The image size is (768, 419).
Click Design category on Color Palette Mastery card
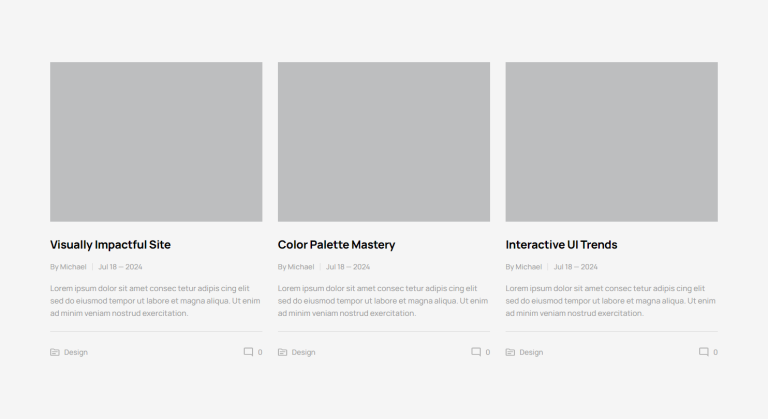[x=304, y=352]
